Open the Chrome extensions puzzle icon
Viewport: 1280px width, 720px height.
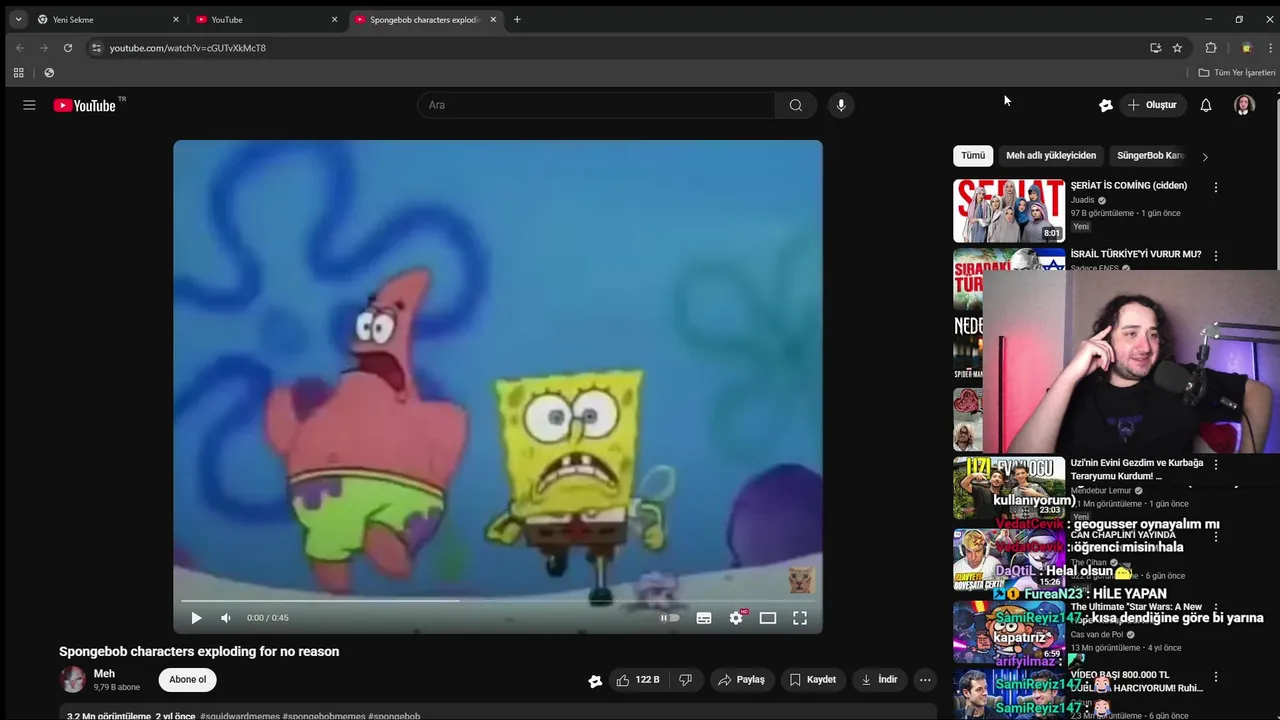point(1211,47)
